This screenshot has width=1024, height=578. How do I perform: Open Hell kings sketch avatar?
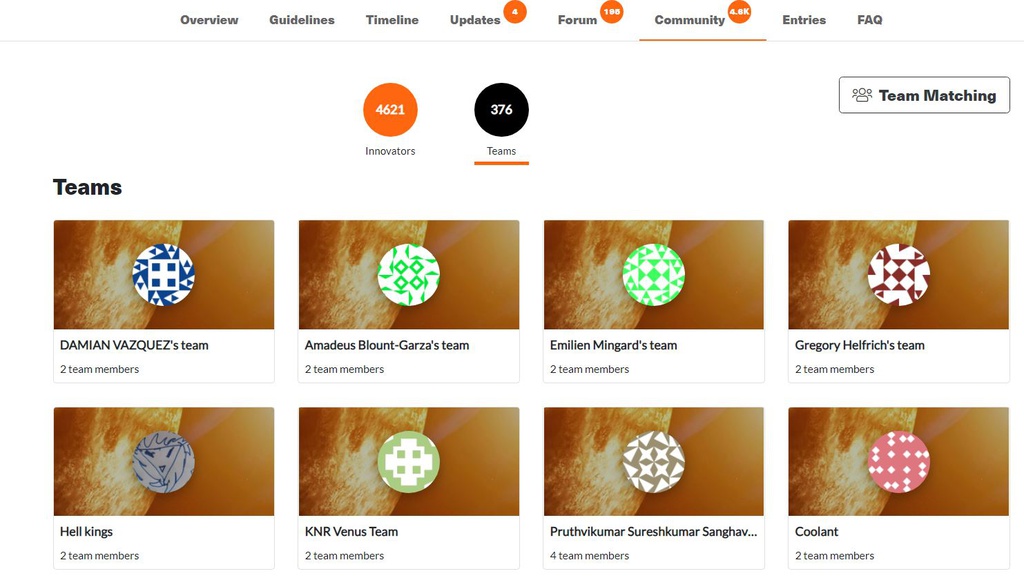[163, 462]
